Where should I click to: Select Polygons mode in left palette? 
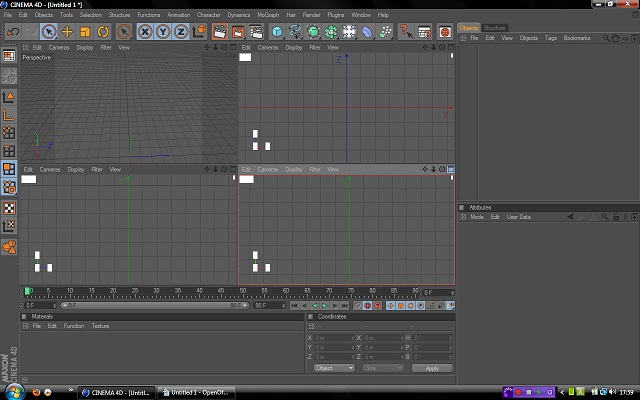pos(9,169)
